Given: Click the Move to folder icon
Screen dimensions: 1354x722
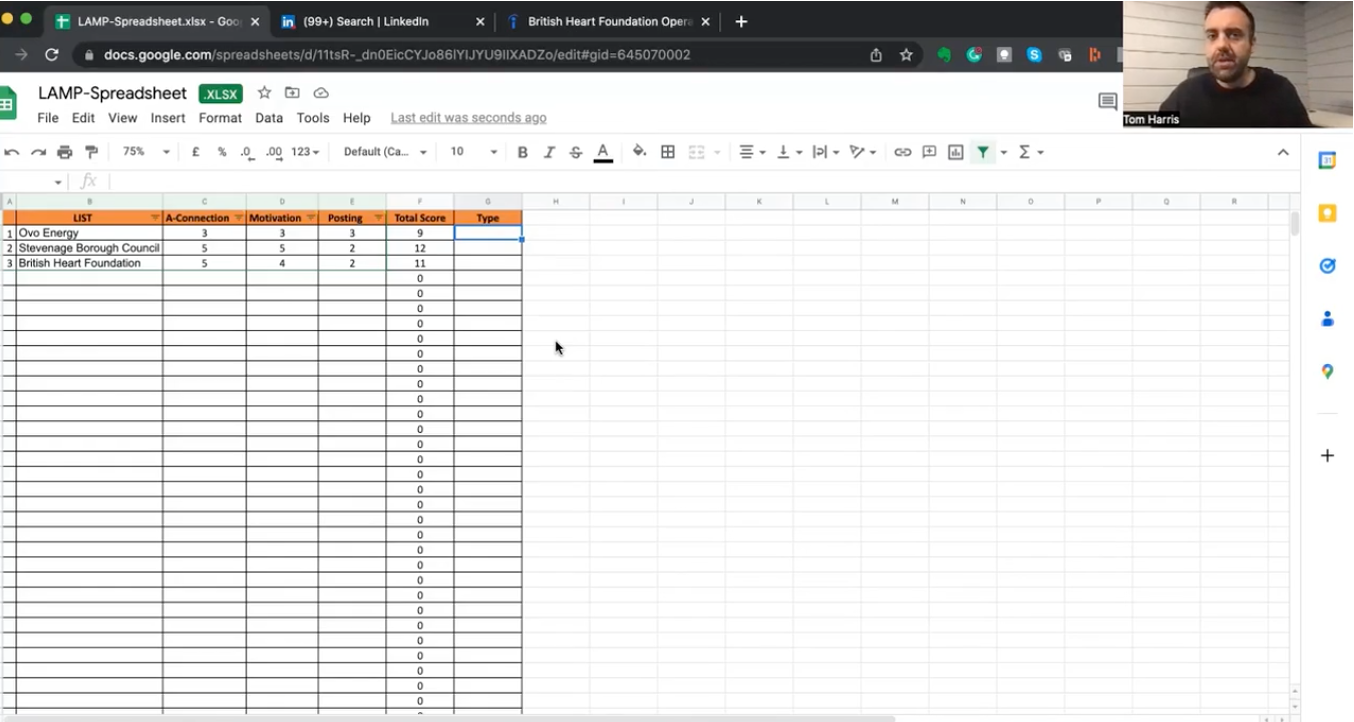Looking at the screenshot, I should [x=292, y=93].
